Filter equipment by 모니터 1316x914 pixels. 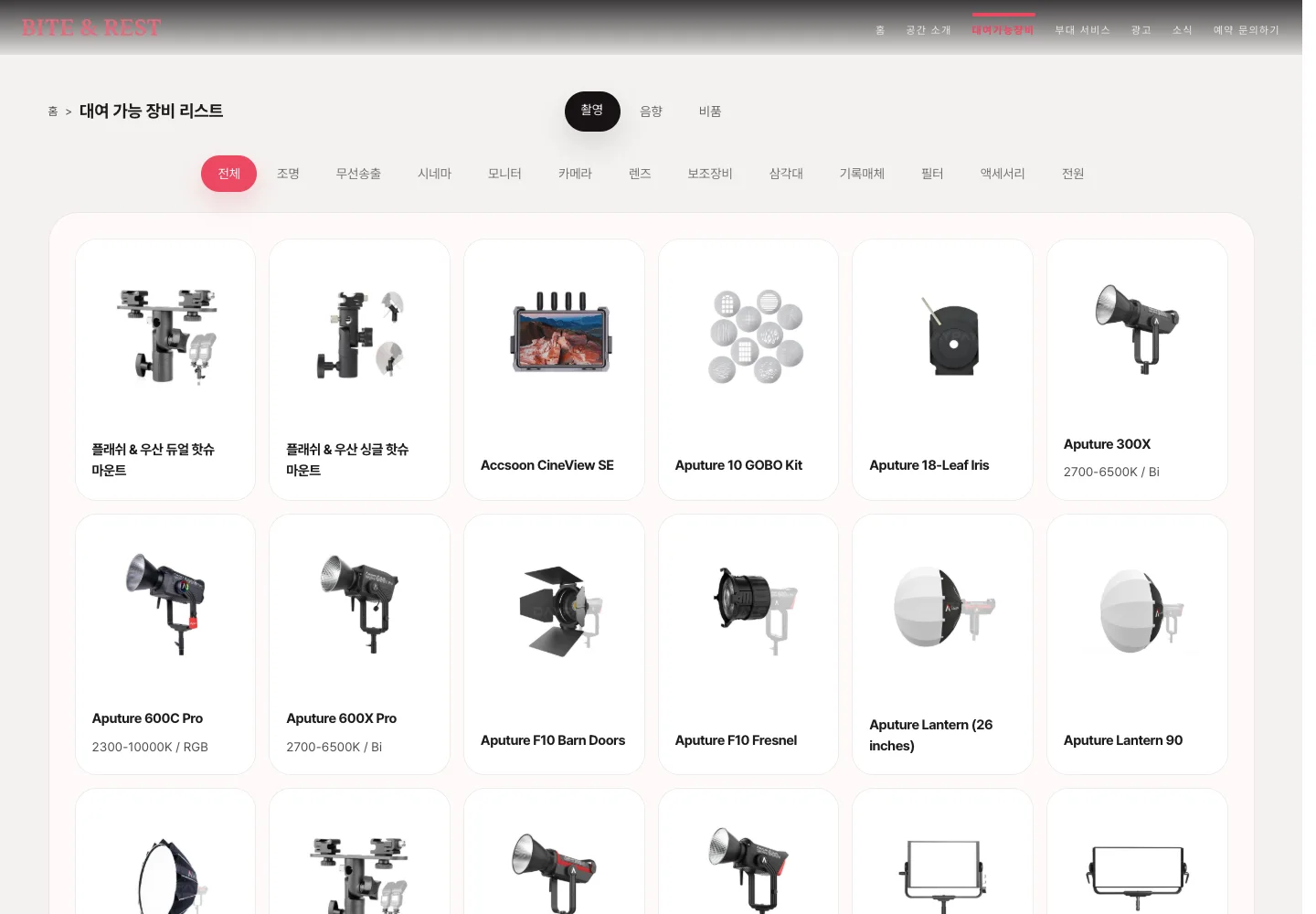tap(504, 174)
